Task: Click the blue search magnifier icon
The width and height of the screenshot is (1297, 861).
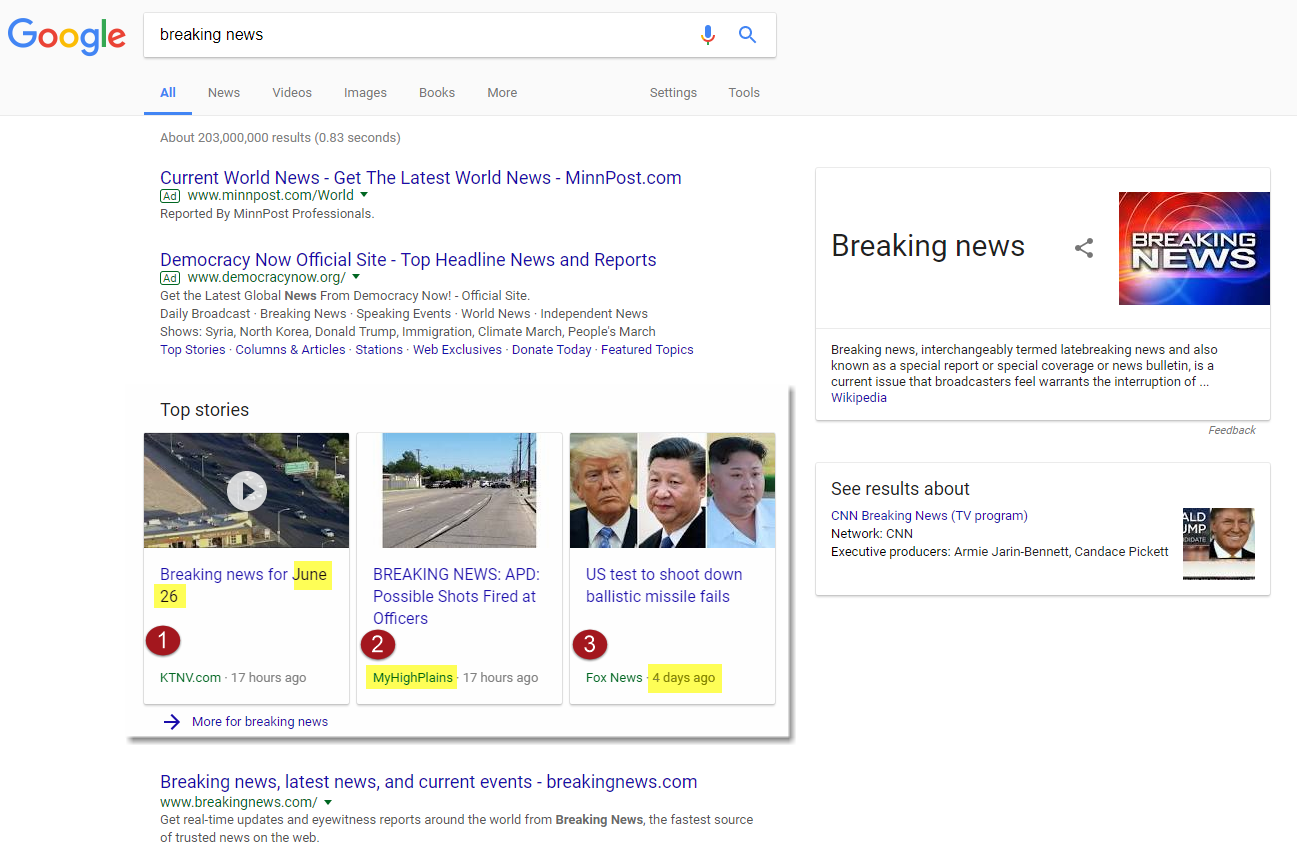Action: pos(747,35)
